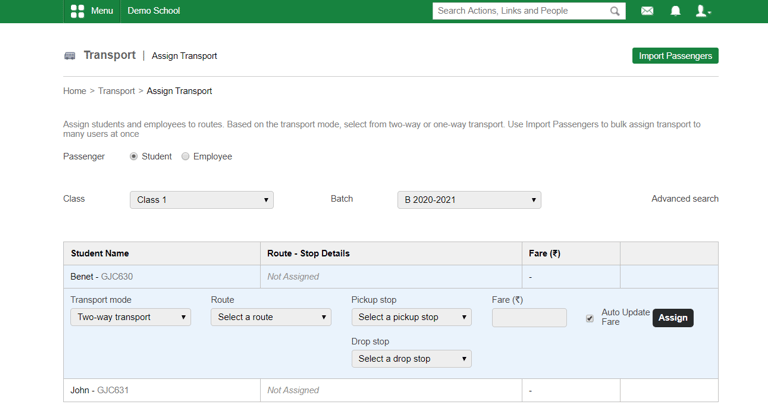This screenshot has height=420, width=768.
Task: Select the Student passenger radio button
Action: pyautogui.click(x=134, y=157)
